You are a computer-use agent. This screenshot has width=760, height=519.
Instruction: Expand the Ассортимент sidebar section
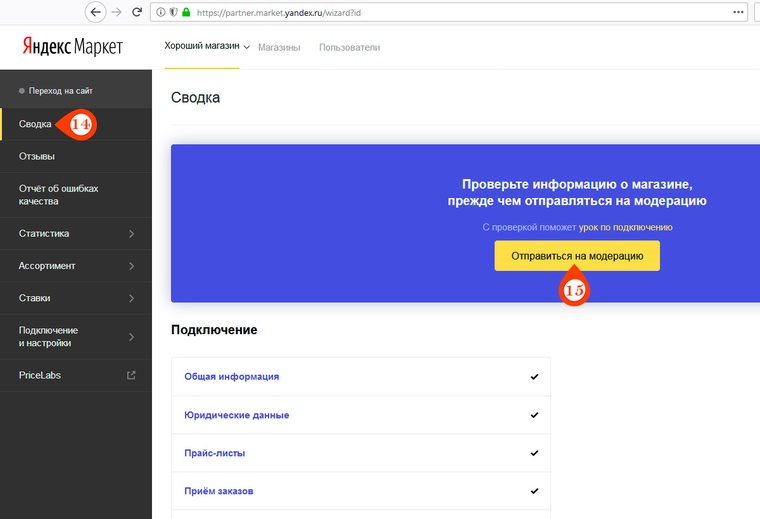[x=131, y=266]
